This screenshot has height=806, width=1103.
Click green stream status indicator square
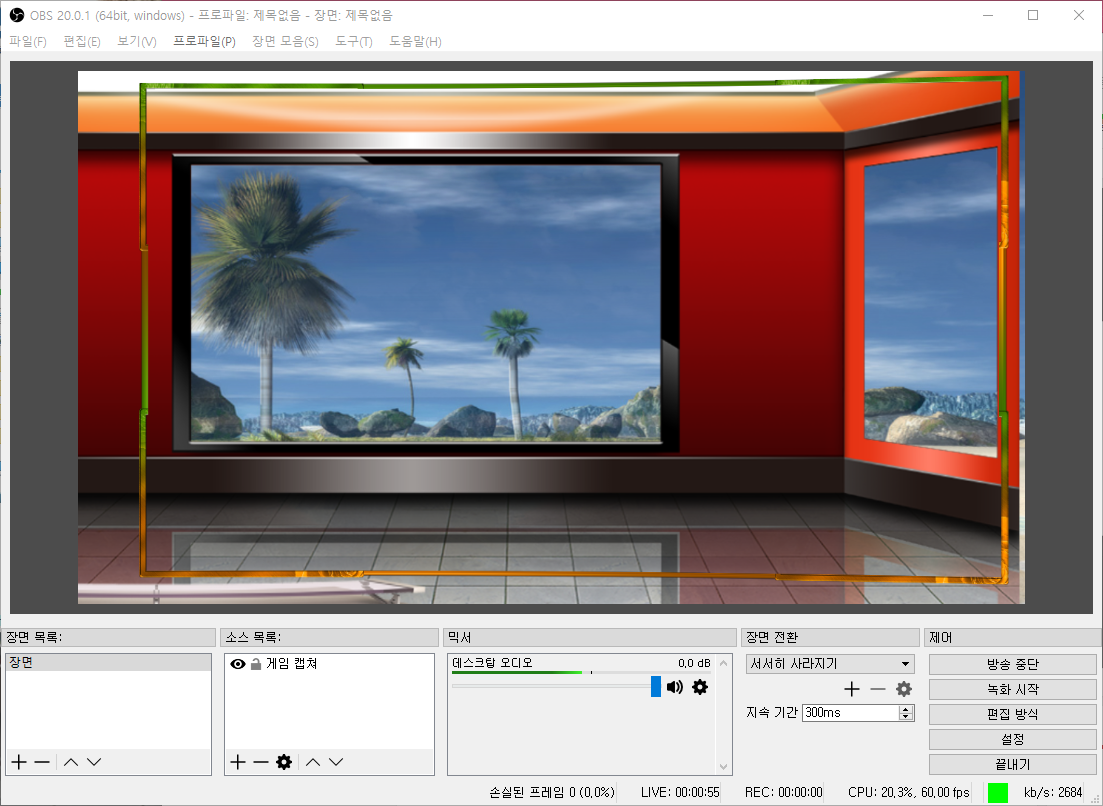pos(997,793)
